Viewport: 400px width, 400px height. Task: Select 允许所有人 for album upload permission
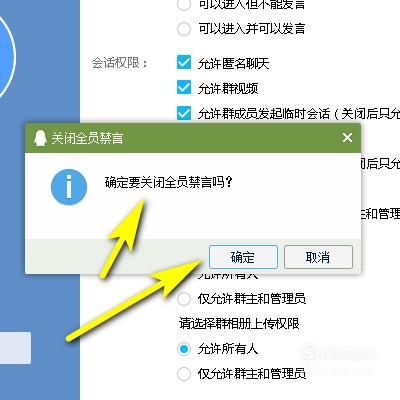pos(184,349)
